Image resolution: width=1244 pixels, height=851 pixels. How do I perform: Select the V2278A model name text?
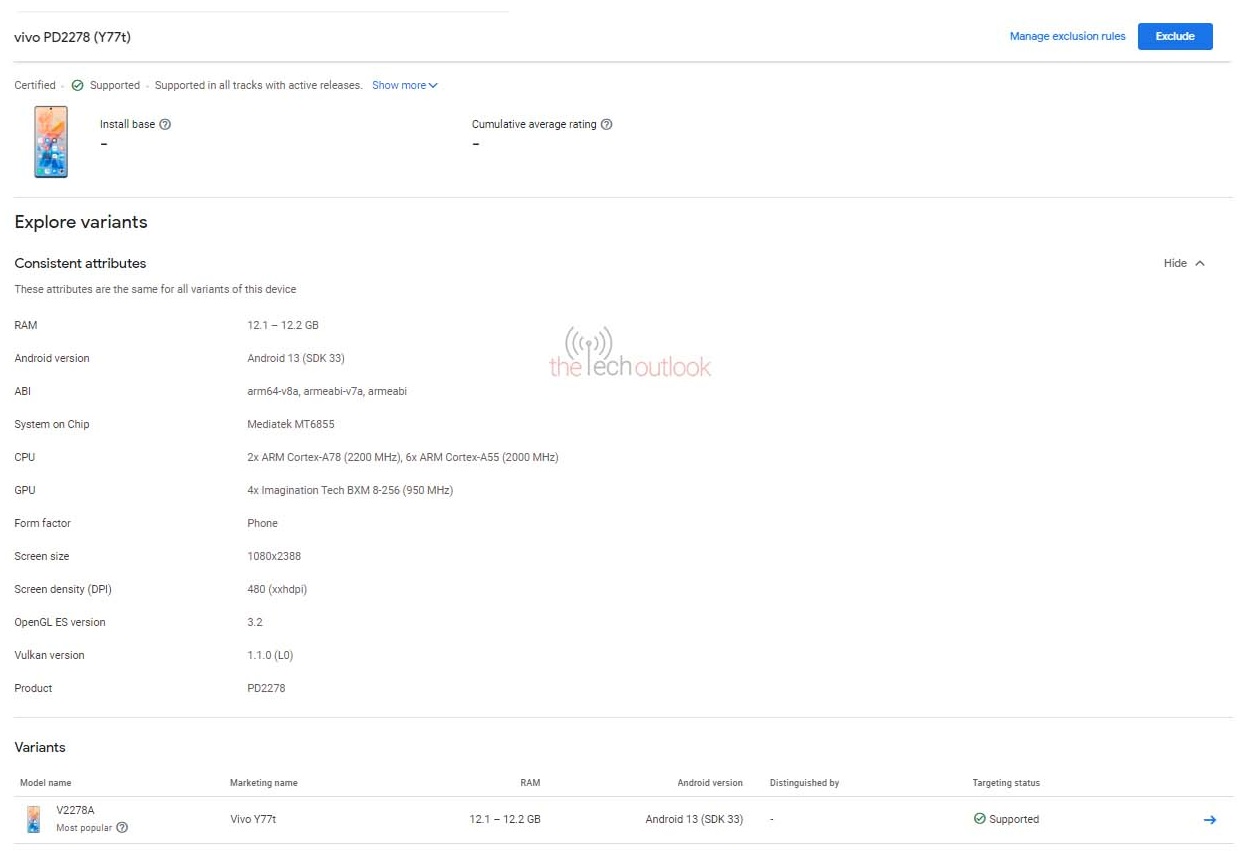[75, 811]
